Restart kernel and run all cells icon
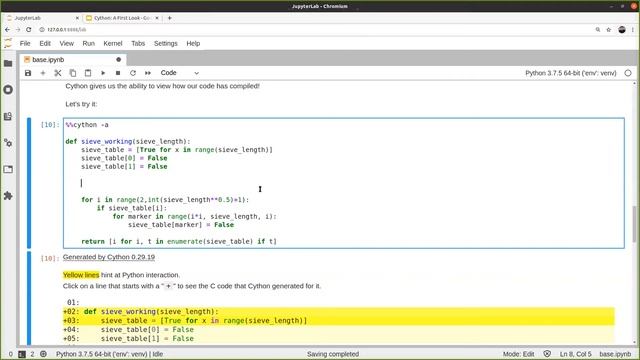The width and height of the screenshot is (640, 360). pos(148,73)
